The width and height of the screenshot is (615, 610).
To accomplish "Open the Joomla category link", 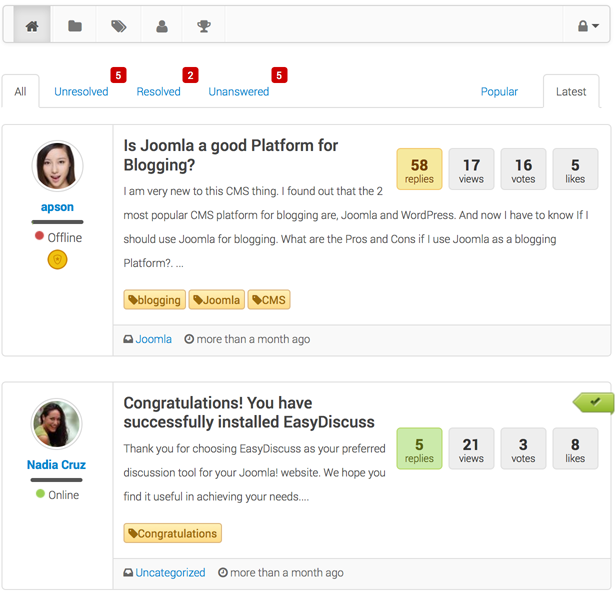I will click(x=153, y=339).
